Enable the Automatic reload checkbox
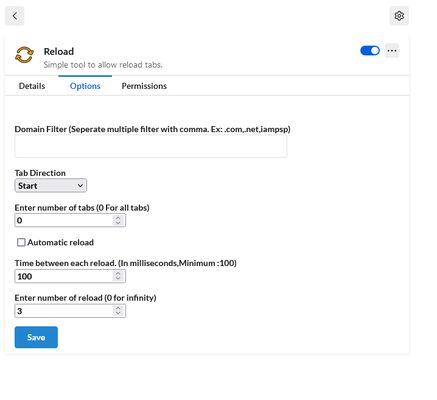Image resolution: width=437 pixels, height=400 pixels. point(21,242)
